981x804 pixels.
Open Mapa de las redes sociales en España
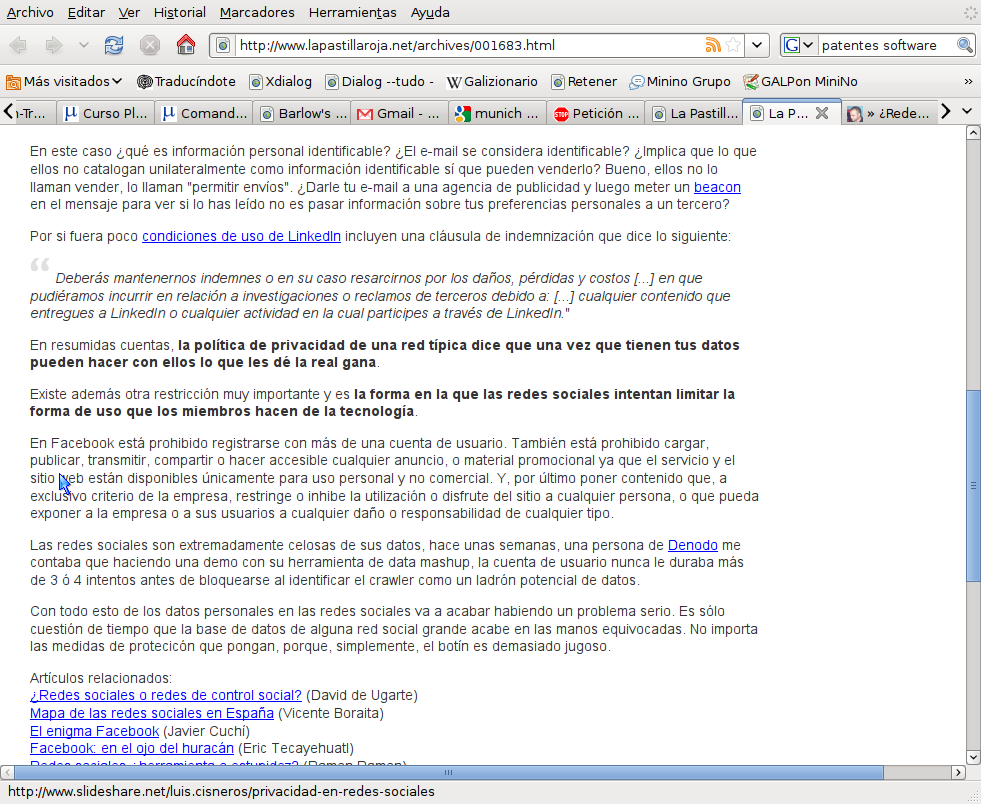pos(152,713)
